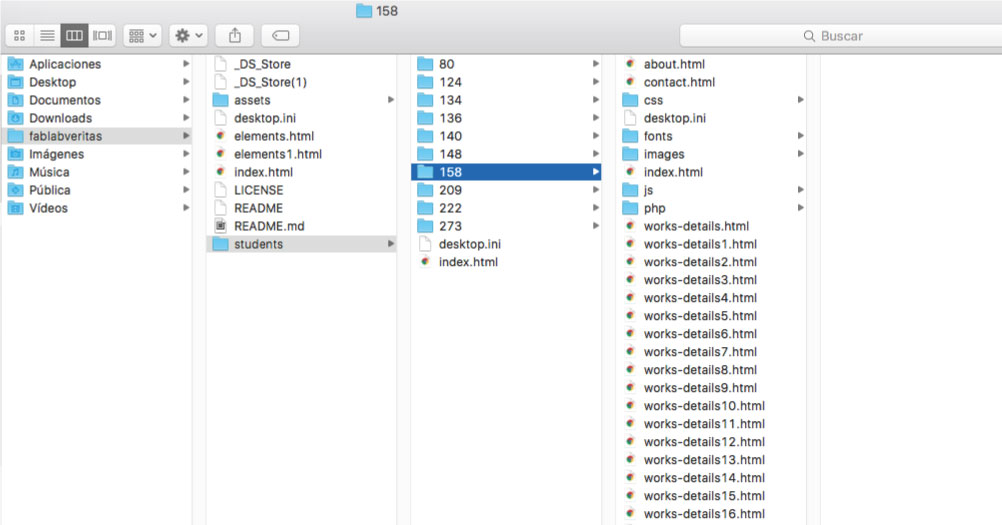
Task: Click the README.md file icon
Action: 220,226
